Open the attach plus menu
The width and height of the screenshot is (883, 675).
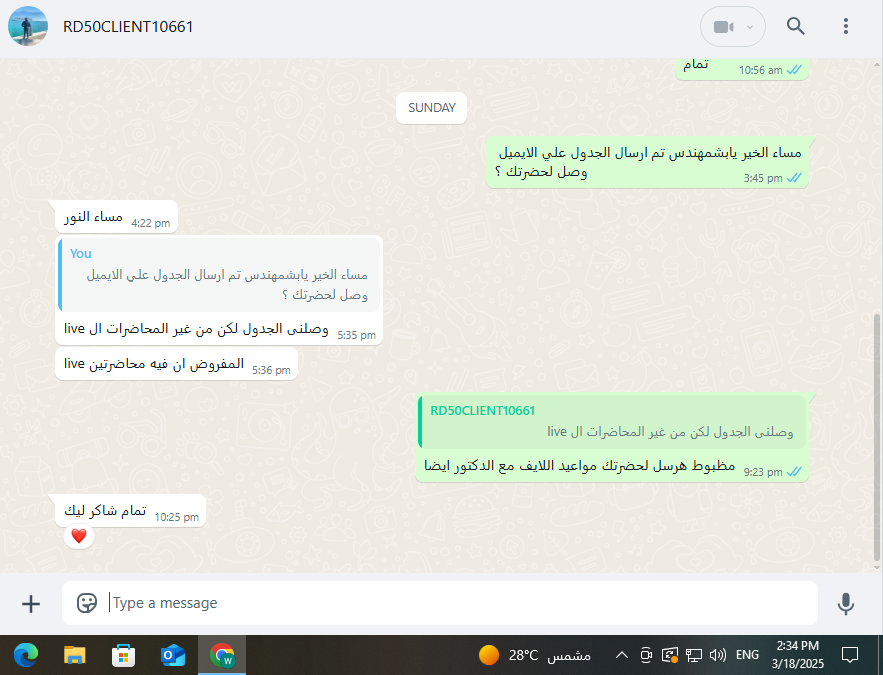click(x=31, y=604)
